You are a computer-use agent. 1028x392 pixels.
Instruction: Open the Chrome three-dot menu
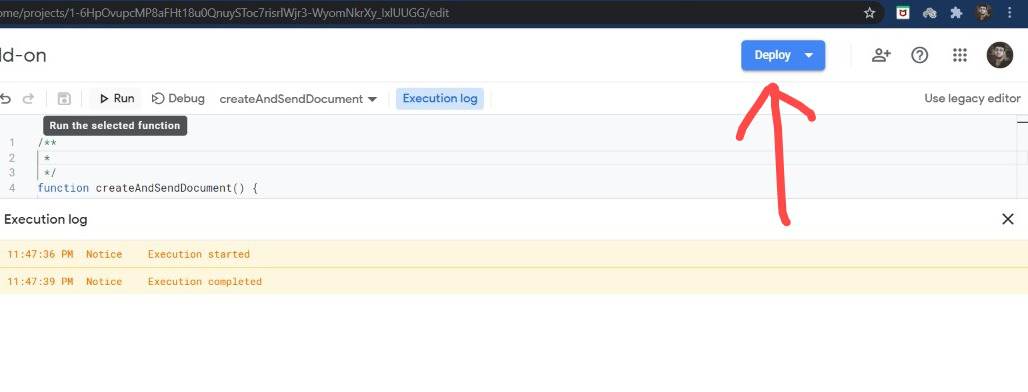pos(1010,12)
